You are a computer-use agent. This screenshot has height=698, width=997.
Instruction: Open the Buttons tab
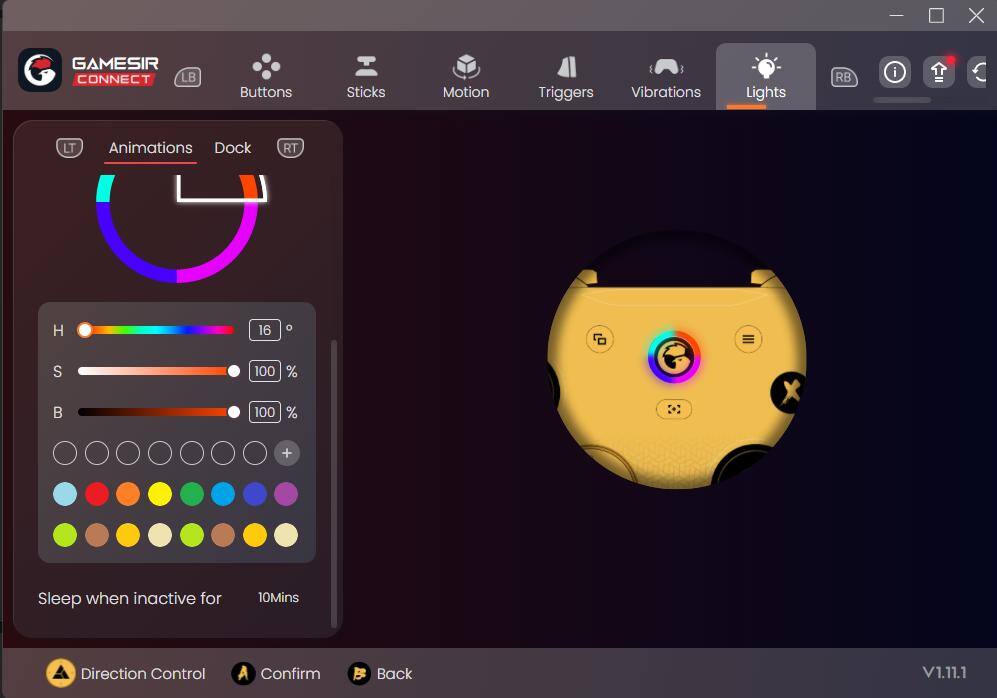click(266, 78)
